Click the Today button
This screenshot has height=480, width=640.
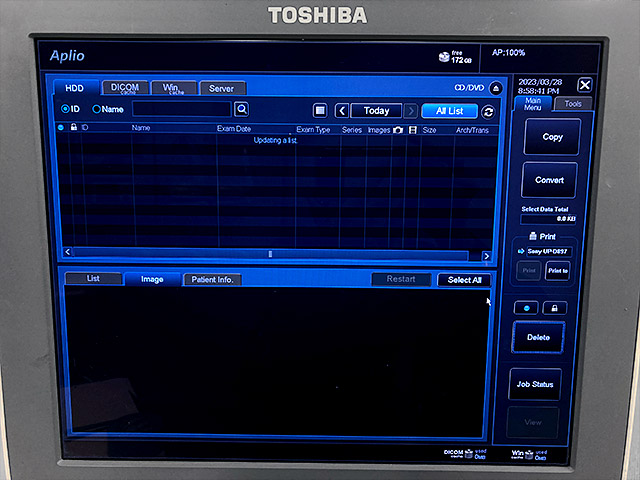376,111
